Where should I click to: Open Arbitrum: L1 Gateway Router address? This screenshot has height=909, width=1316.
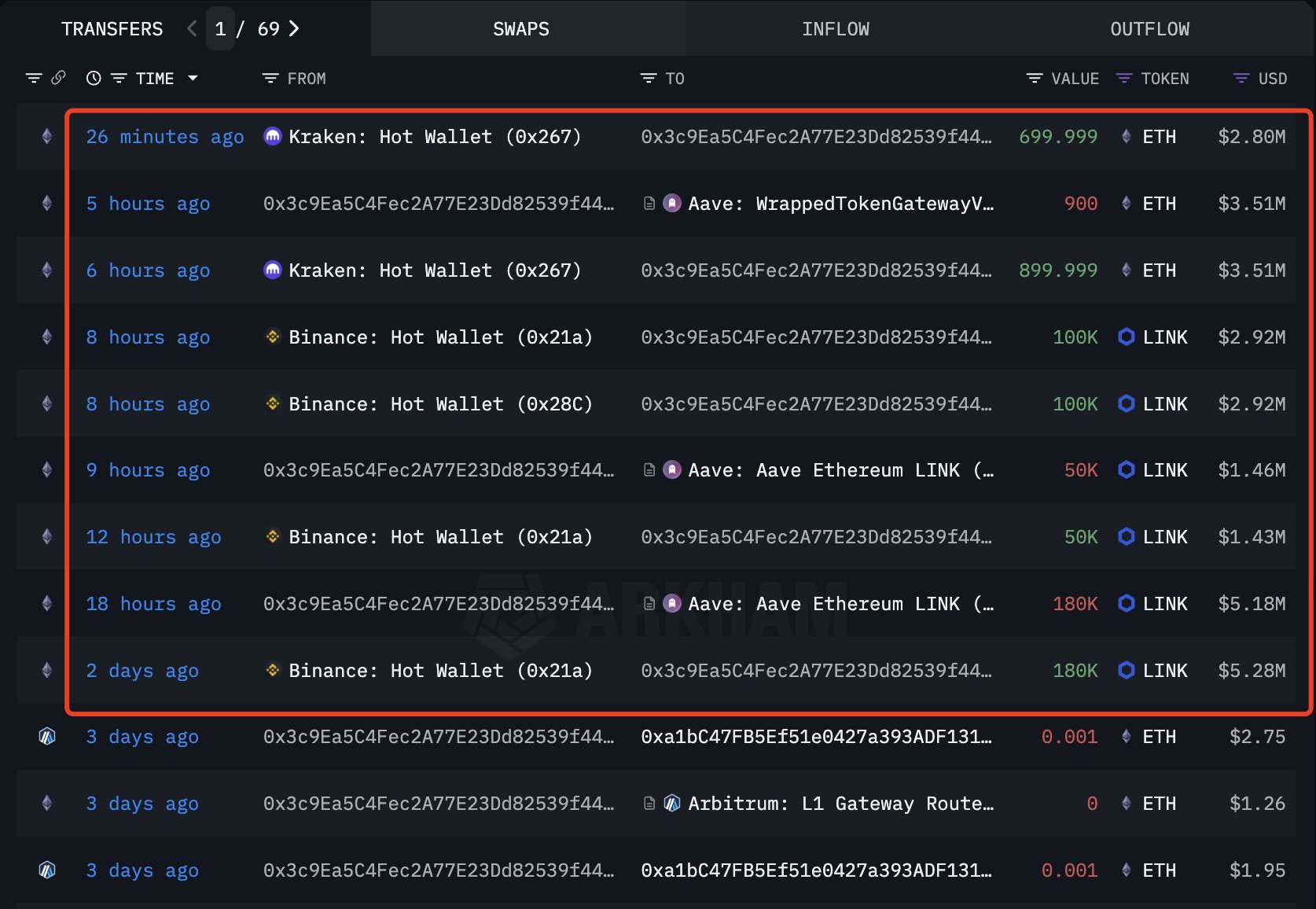point(840,804)
